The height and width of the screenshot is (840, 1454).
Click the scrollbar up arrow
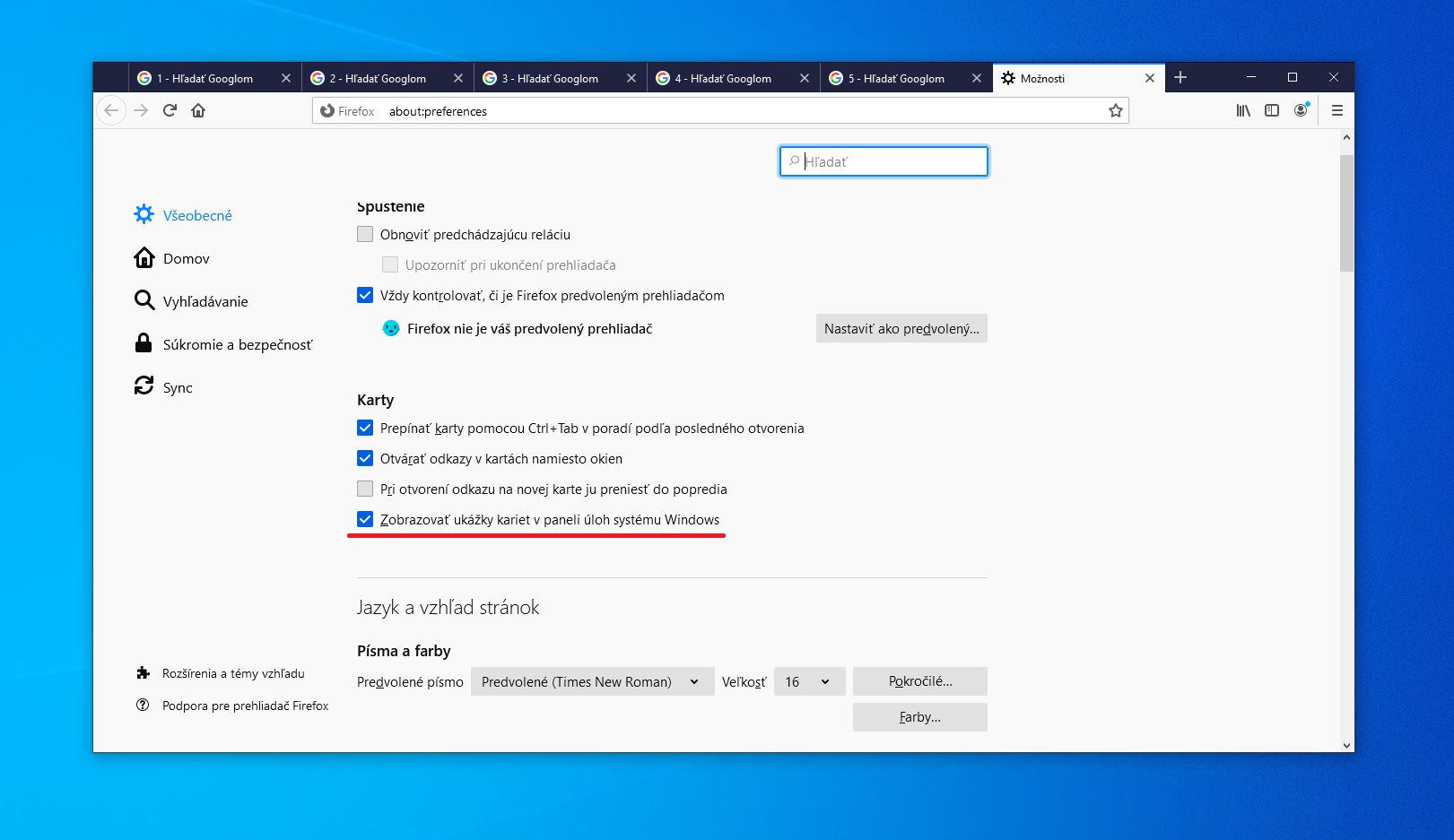(1346, 138)
